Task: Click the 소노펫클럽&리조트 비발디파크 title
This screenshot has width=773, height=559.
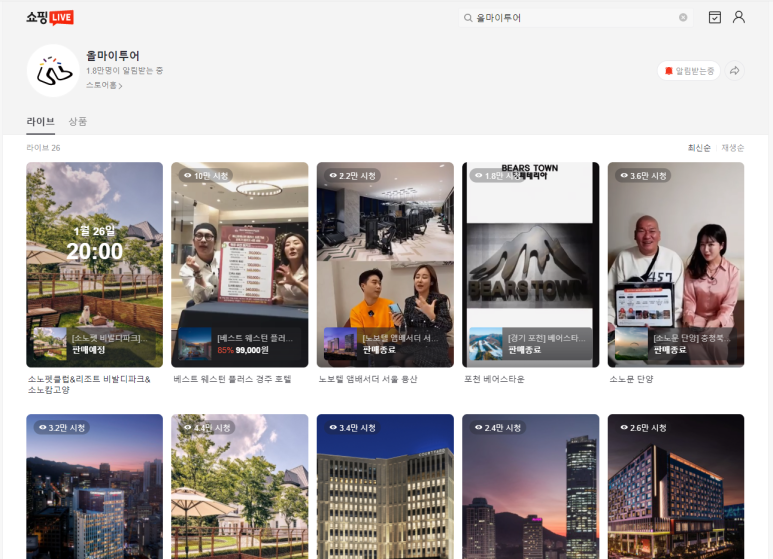Action: [x=89, y=384]
